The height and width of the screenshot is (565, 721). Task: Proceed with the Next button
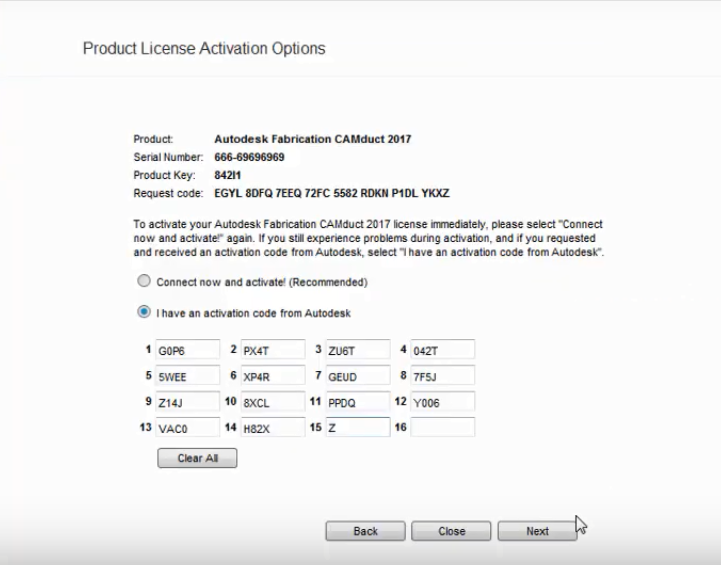click(x=537, y=531)
